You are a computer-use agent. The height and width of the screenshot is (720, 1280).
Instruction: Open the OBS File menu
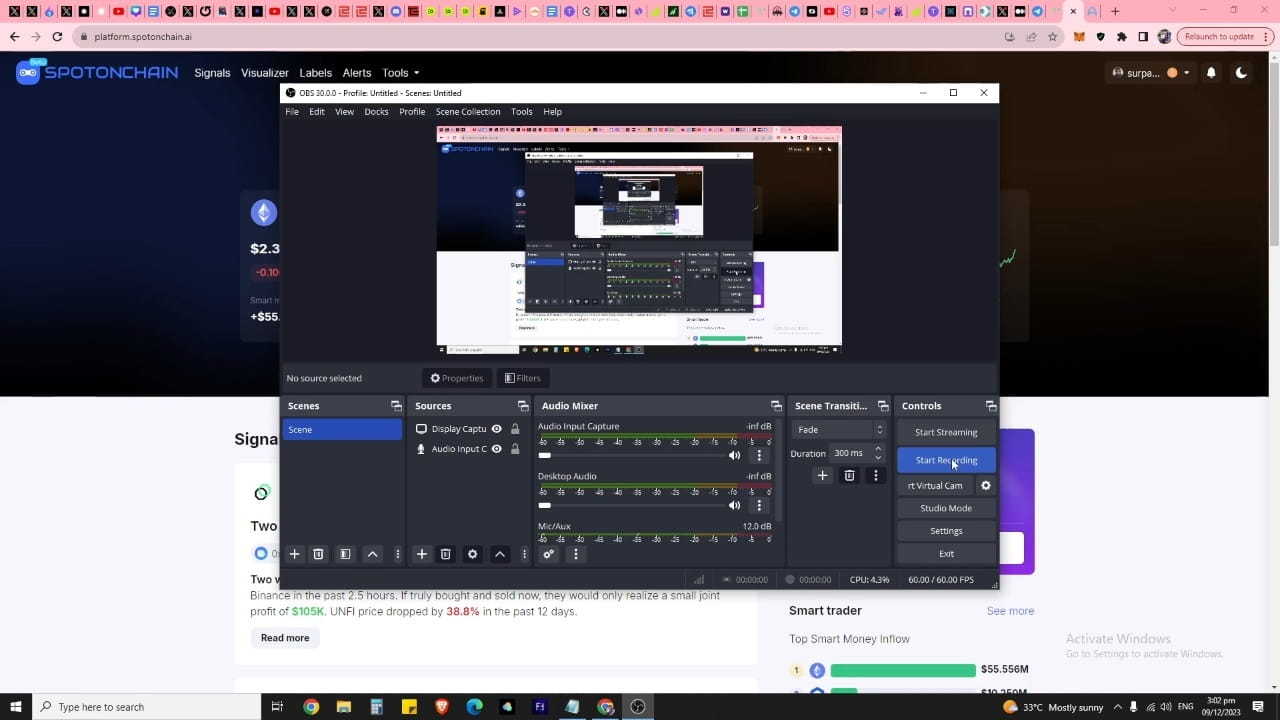[292, 112]
